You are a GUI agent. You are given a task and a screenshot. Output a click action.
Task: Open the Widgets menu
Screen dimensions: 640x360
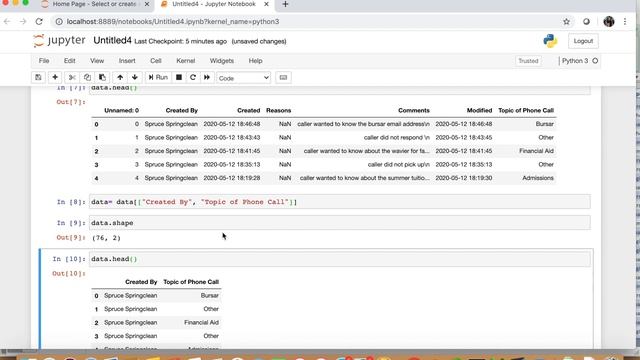222,61
